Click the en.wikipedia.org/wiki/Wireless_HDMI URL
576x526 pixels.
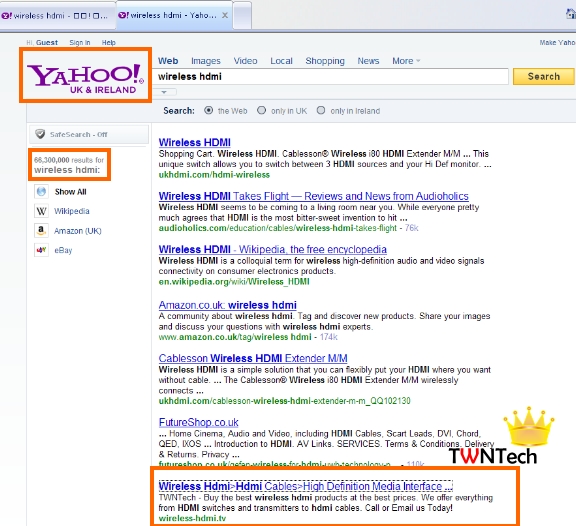[x=234, y=282]
